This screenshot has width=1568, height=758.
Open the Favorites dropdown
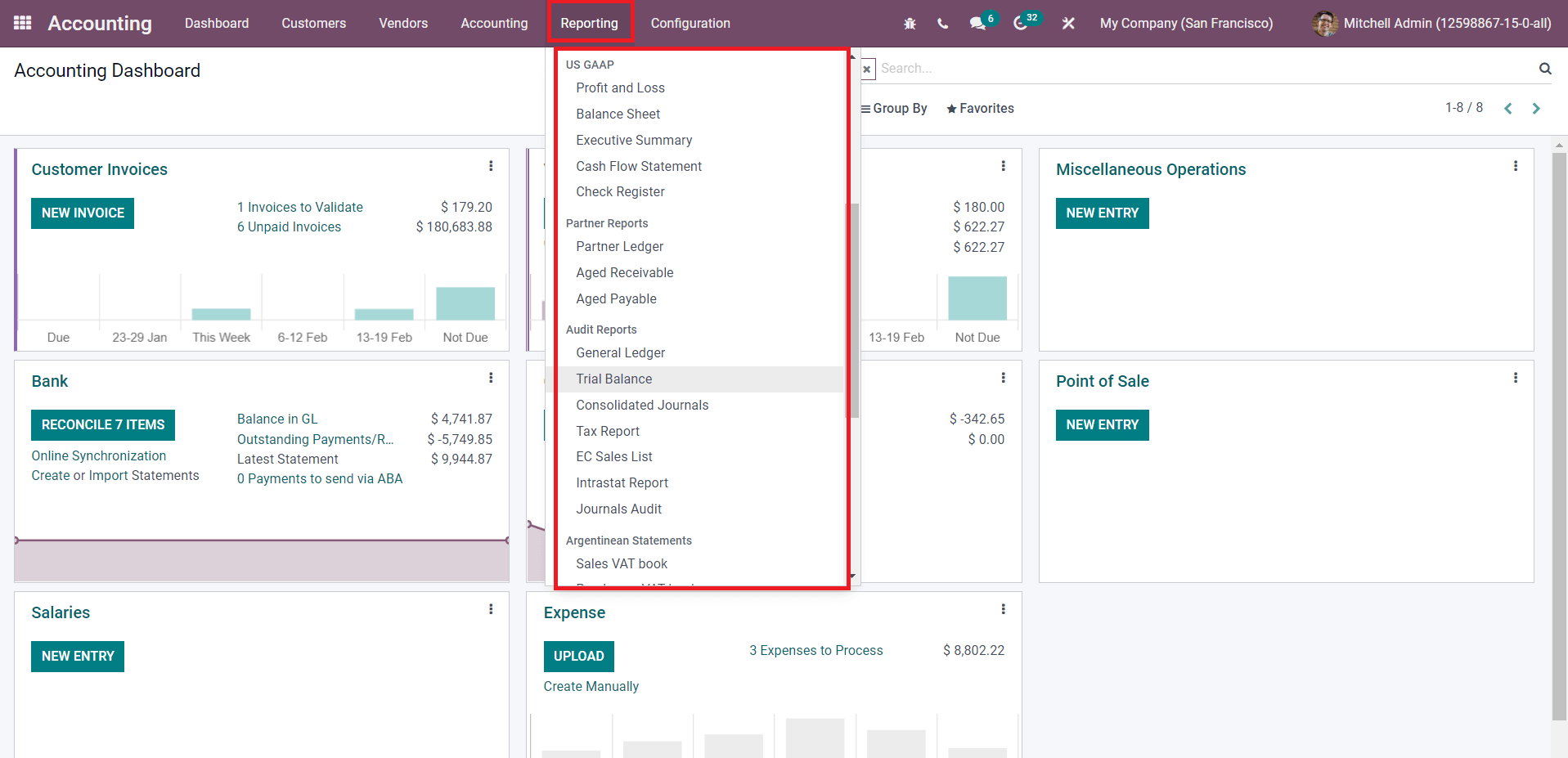click(980, 109)
